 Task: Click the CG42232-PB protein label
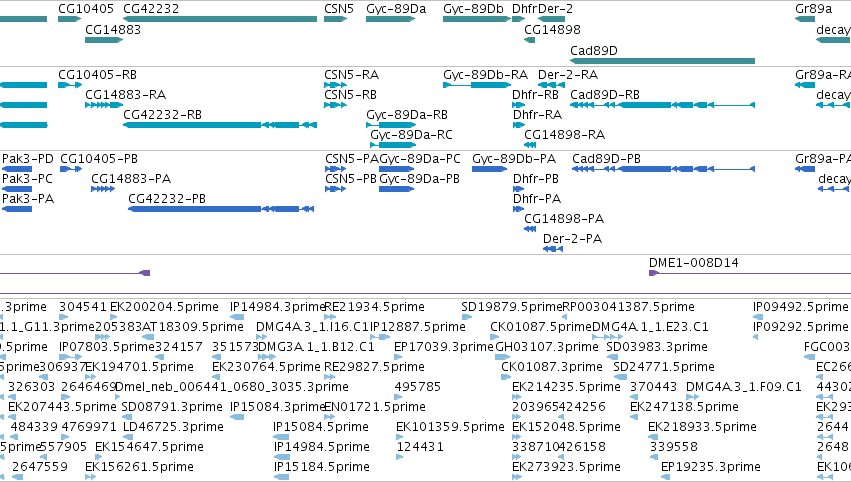pyautogui.click(x=167, y=199)
